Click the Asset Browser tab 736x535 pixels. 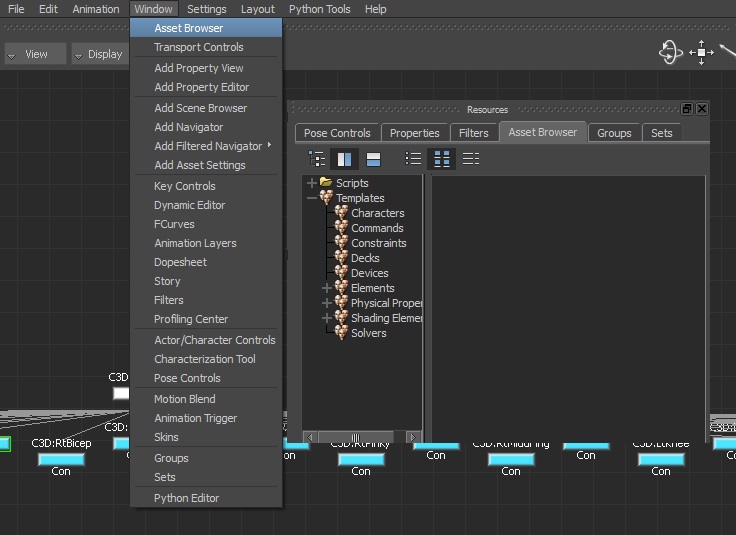tap(543, 132)
